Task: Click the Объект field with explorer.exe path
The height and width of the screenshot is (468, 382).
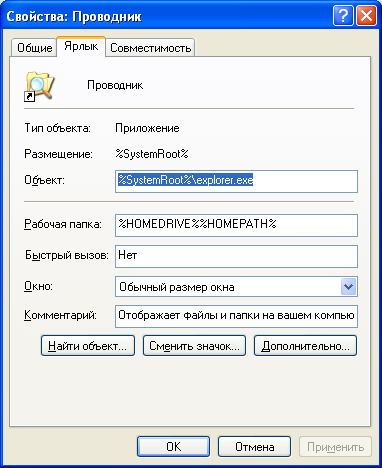Action: coord(236,181)
